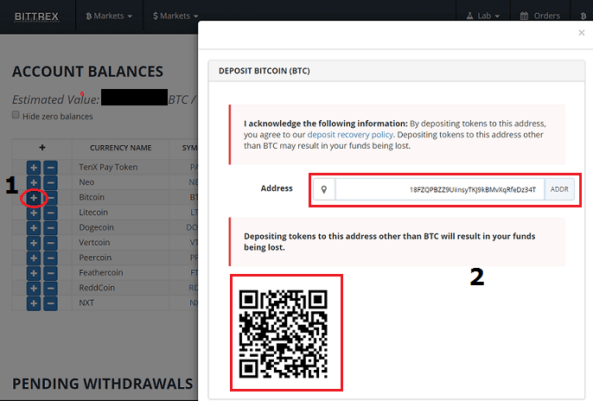Viewport: 593px width, 401px height.
Task: Go to the Bittrex home logo
Action: [37, 16]
